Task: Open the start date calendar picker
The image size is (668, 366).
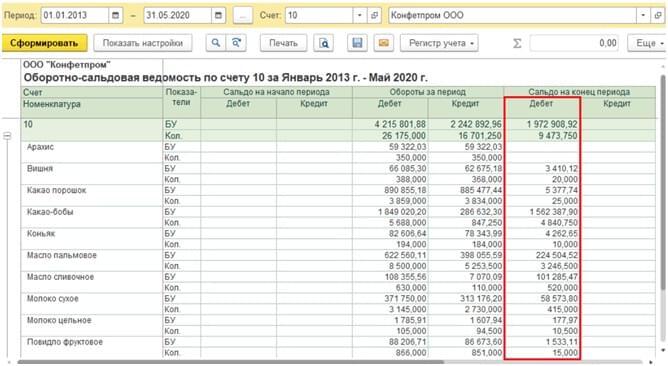Action: [x=115, y=15]
